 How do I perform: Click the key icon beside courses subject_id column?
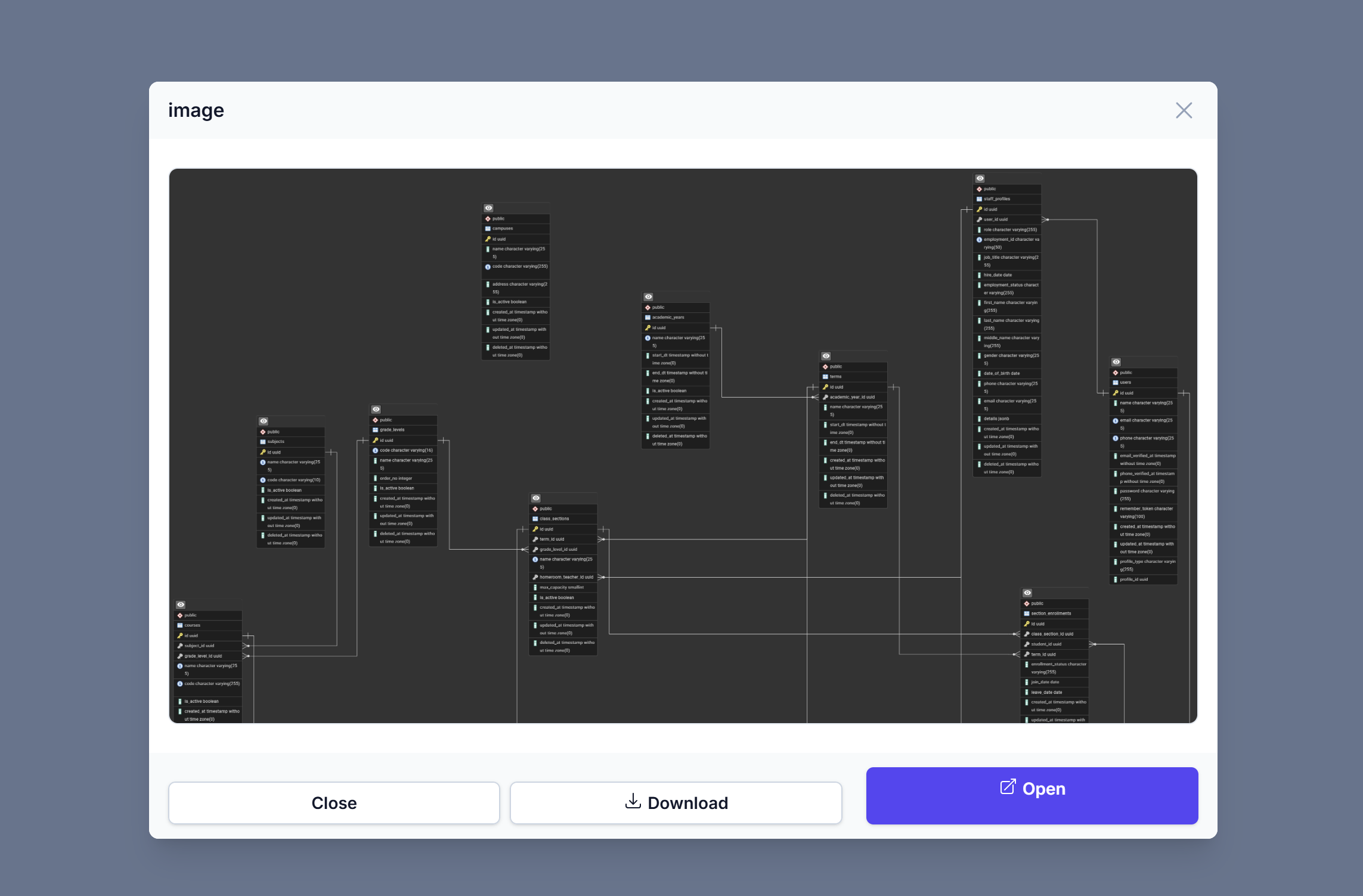click(181, 645)
